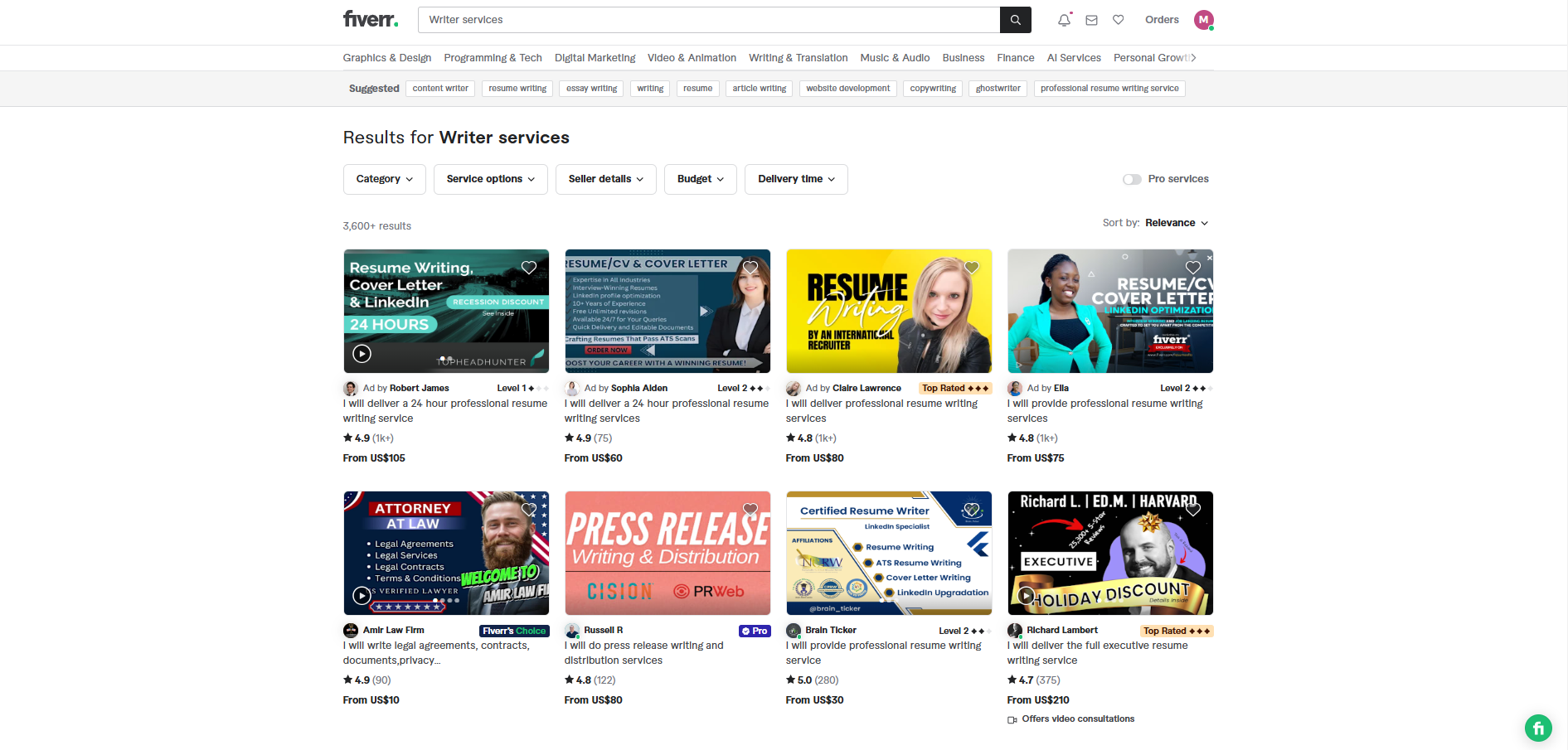Image resolution: width=1568 pixels, height=750 pixels.
Task: Open the Resume Writing 24 Hours thumbnail
Action: tap(446, 311)
